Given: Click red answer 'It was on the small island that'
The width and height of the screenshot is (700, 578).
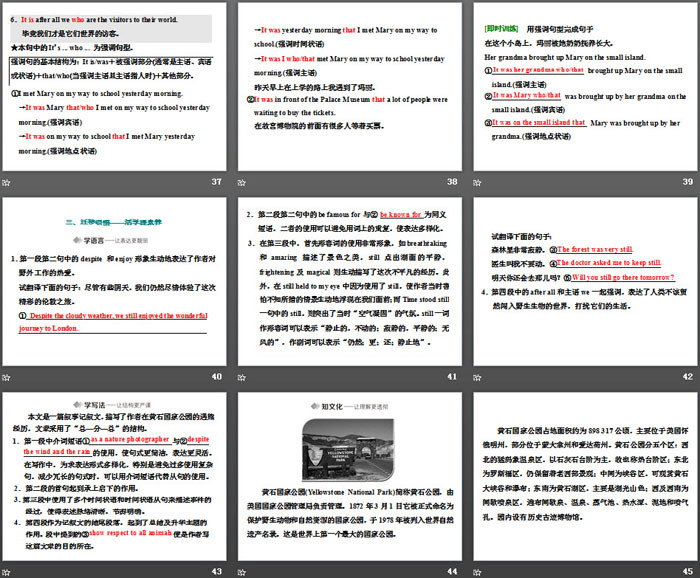Looking at the screenshot, I should pos(539,122).
